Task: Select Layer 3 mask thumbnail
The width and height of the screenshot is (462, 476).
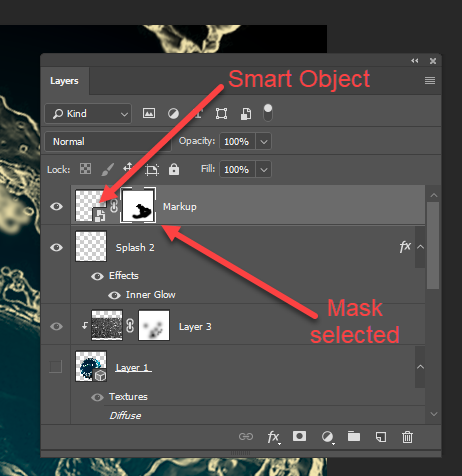Action: coord(154,325)
